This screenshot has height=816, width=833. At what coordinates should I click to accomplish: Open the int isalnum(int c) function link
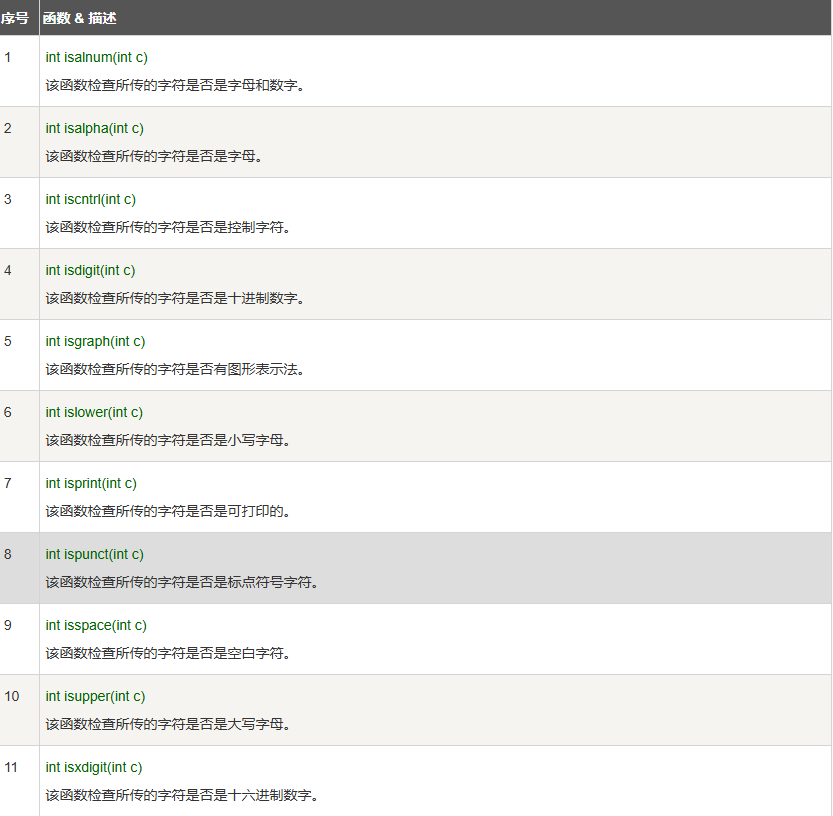pos(96,57)
